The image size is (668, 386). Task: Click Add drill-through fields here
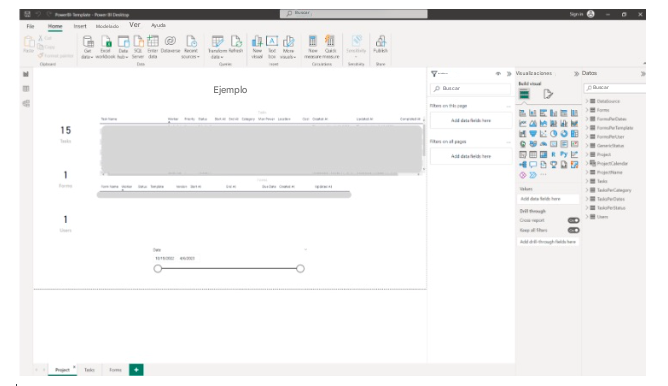point(548,242)
